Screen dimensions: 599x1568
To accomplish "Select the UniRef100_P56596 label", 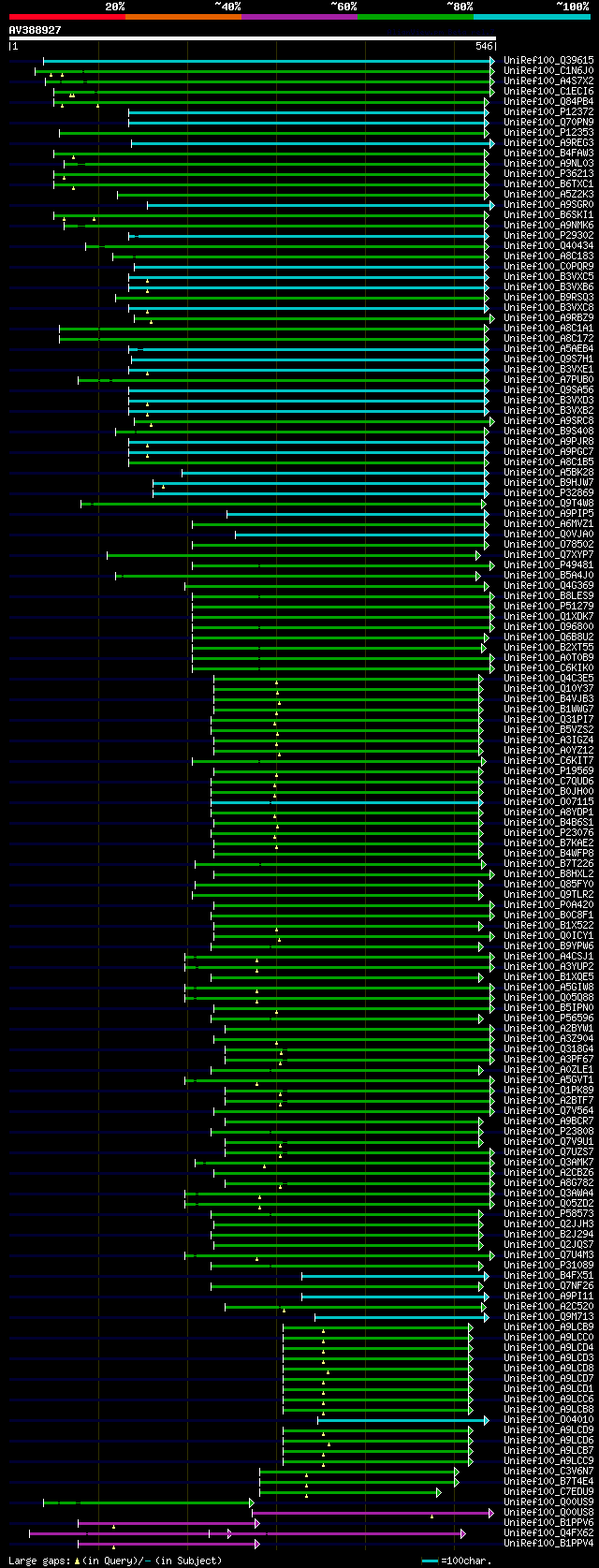I will click(x=548, y=1018).
